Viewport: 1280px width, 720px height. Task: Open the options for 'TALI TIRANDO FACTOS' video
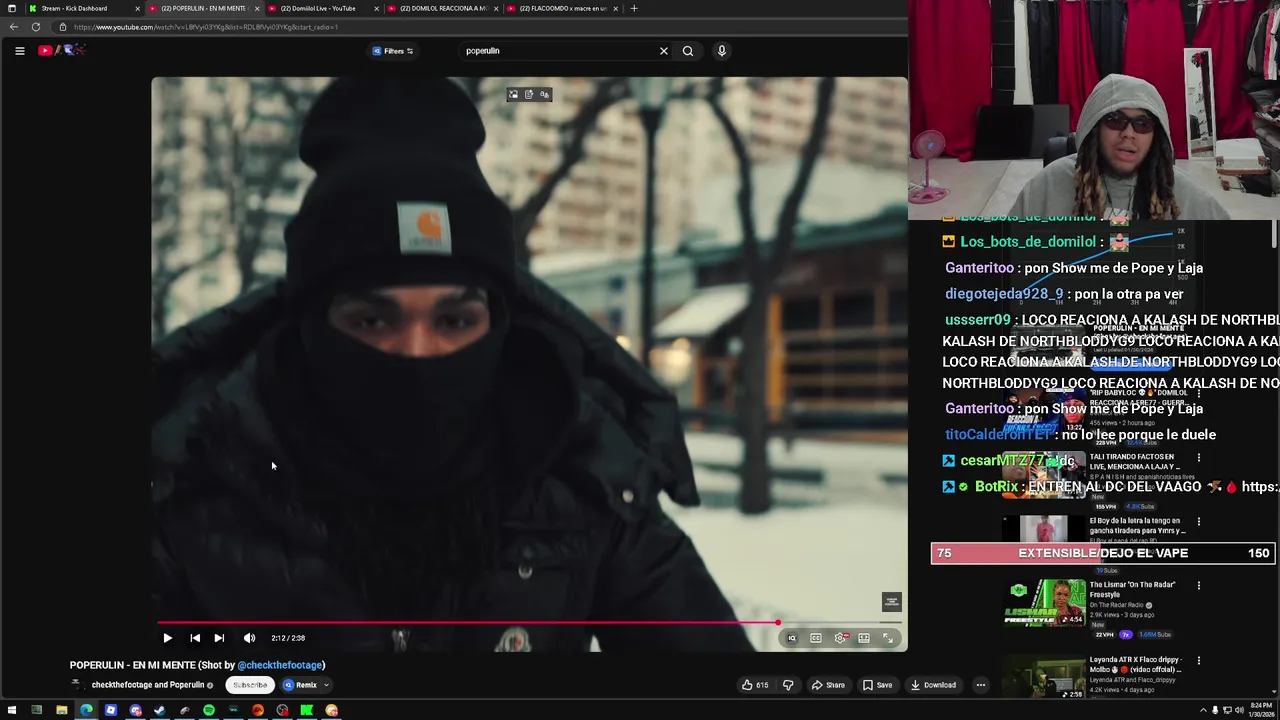pos(1198,458)
